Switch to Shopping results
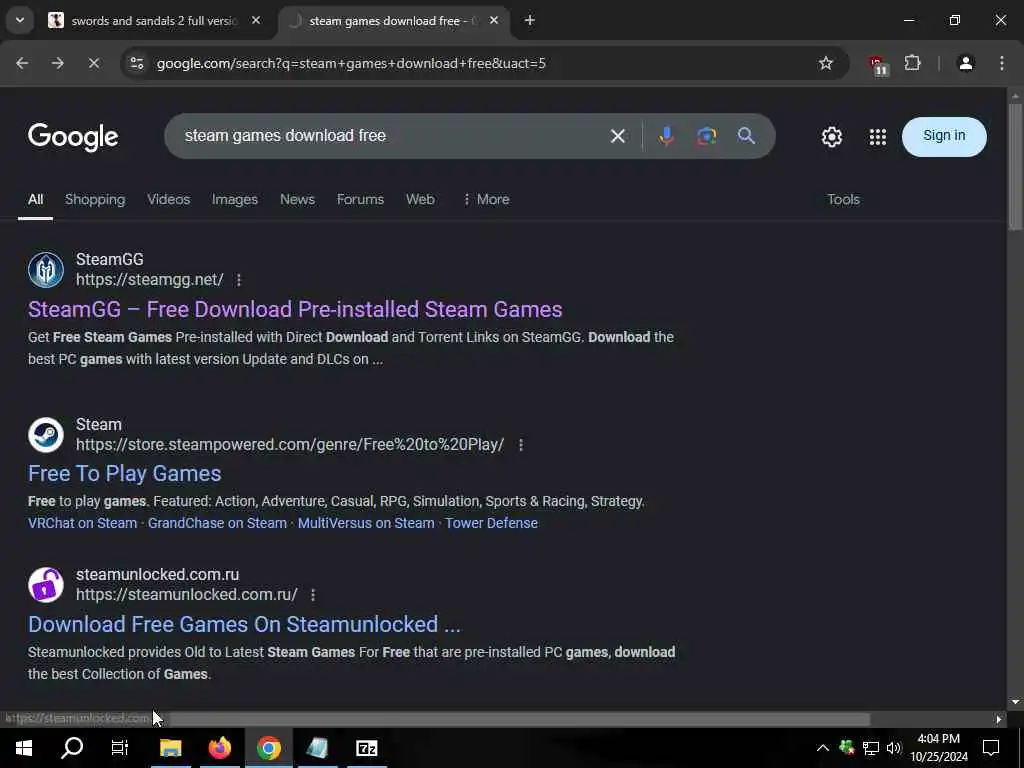This screenshot has height=768, width=1024. (x=95, y=200)
